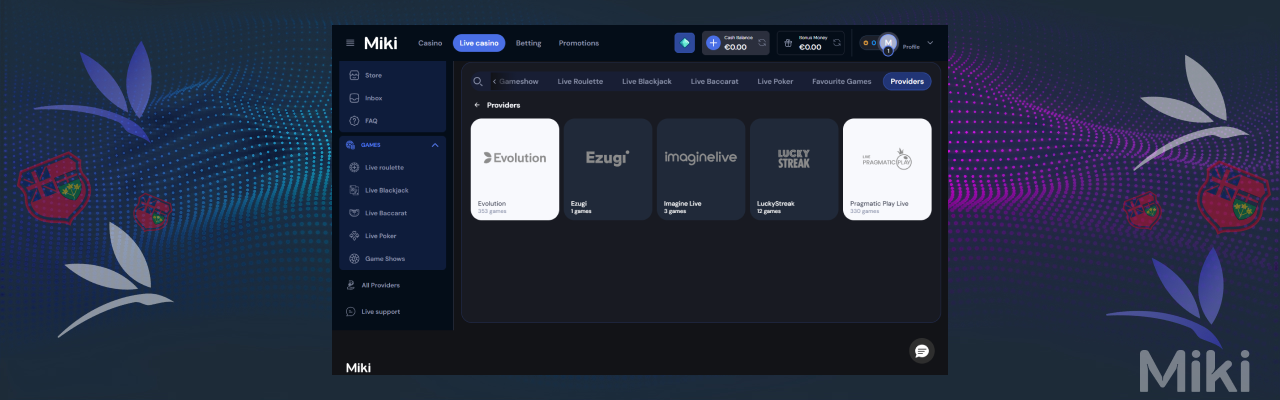Viewport: 1280px width, 400px height.
Task: Click the "3 games" count under Imagine Live
Action: pyautogui.click(x=674, y=211)
